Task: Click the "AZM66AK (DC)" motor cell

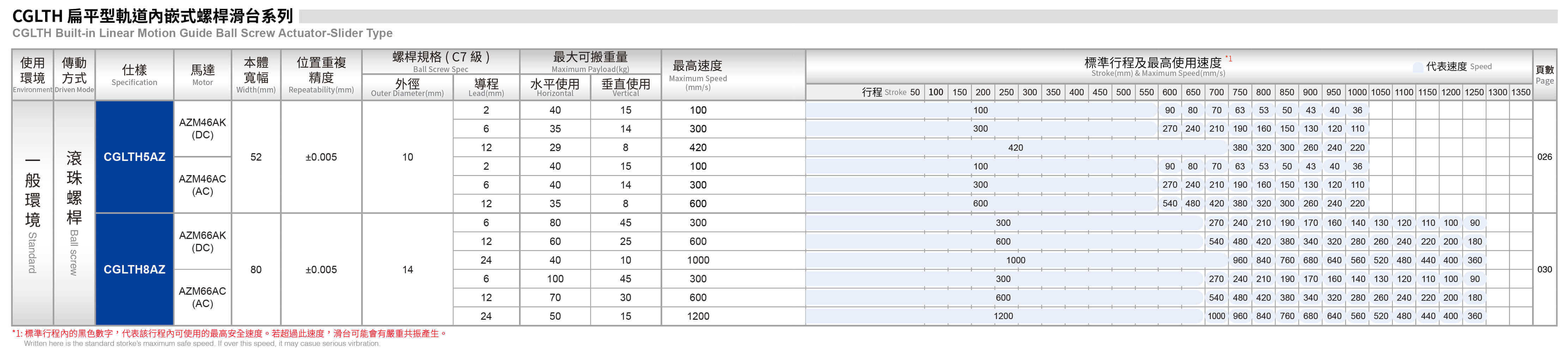Action: 203,241
